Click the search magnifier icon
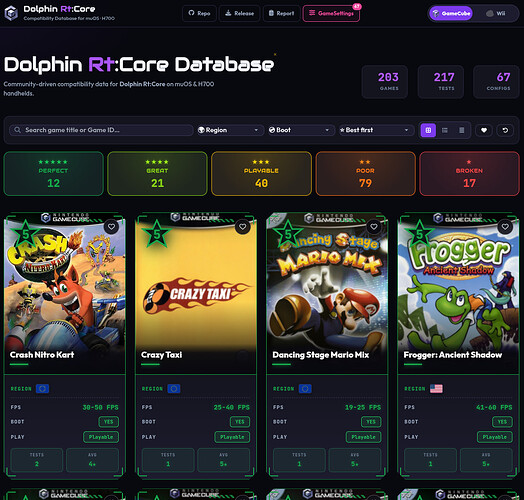 [17, 130]
